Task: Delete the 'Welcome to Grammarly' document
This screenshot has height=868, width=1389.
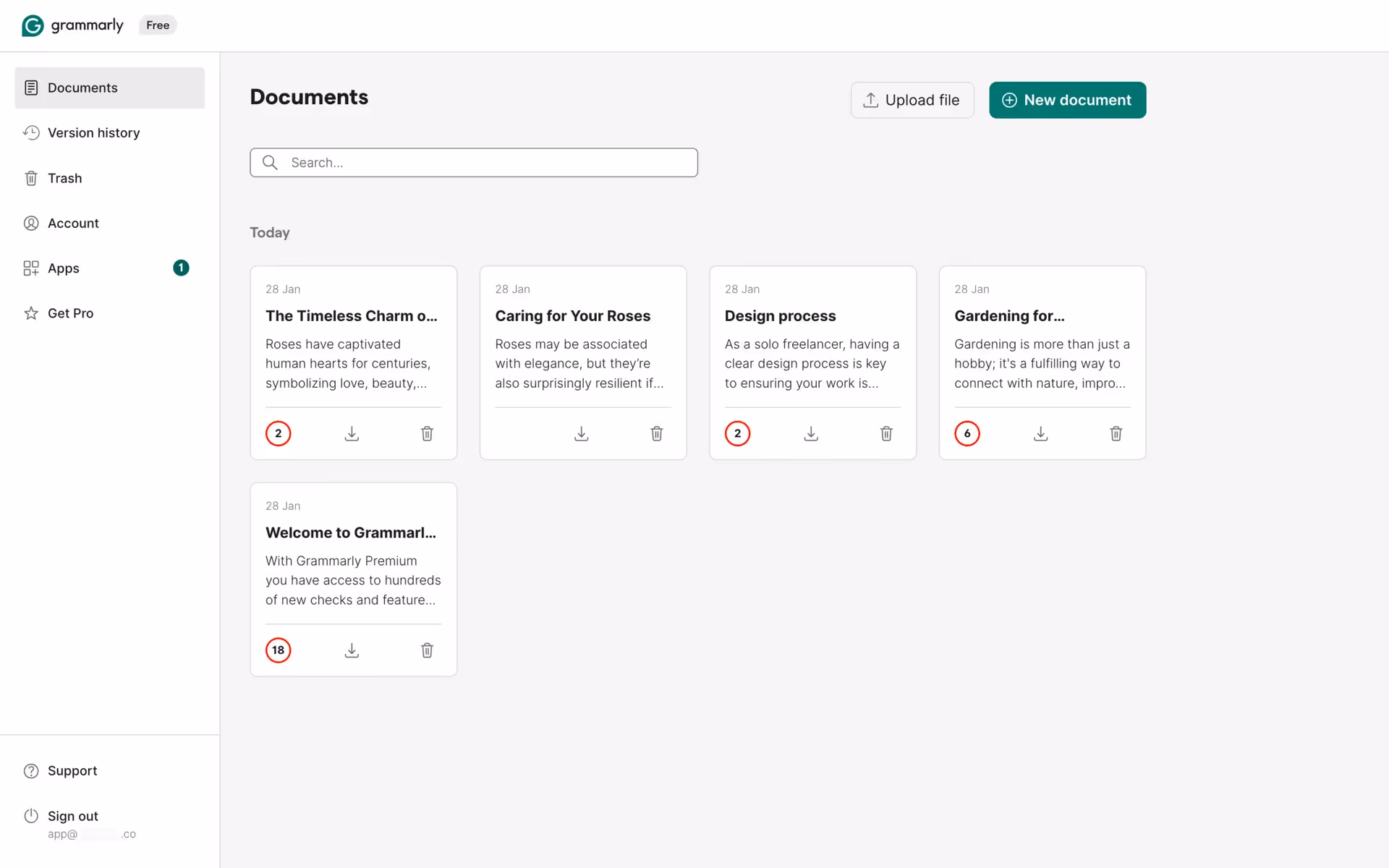Action: tap(427, 650)
